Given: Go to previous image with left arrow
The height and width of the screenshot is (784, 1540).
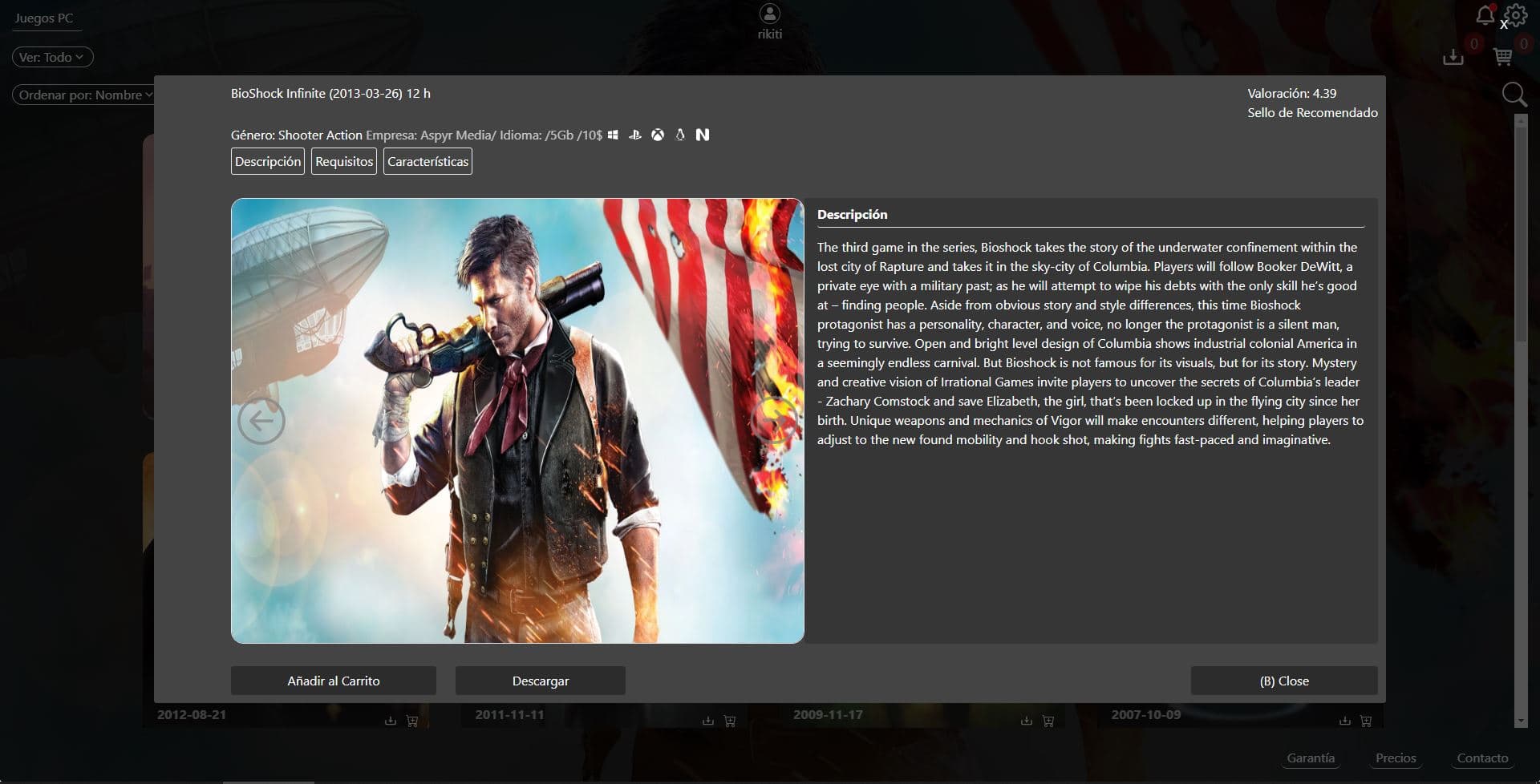Looking at the screenshot, I should [x=261, y=420].
